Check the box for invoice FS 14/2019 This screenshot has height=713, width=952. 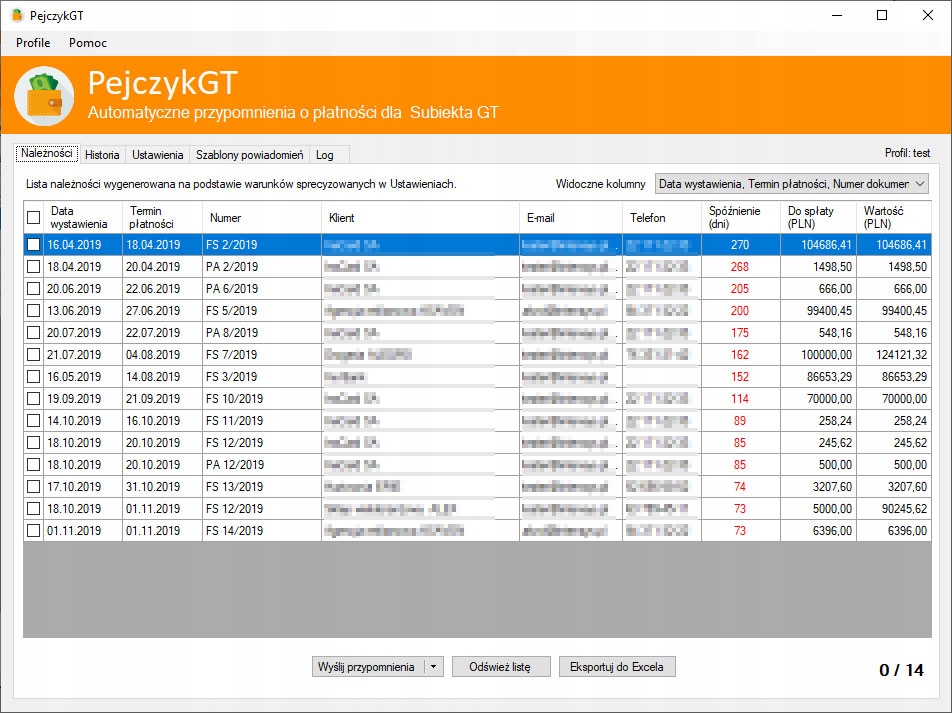click(33, 531)
